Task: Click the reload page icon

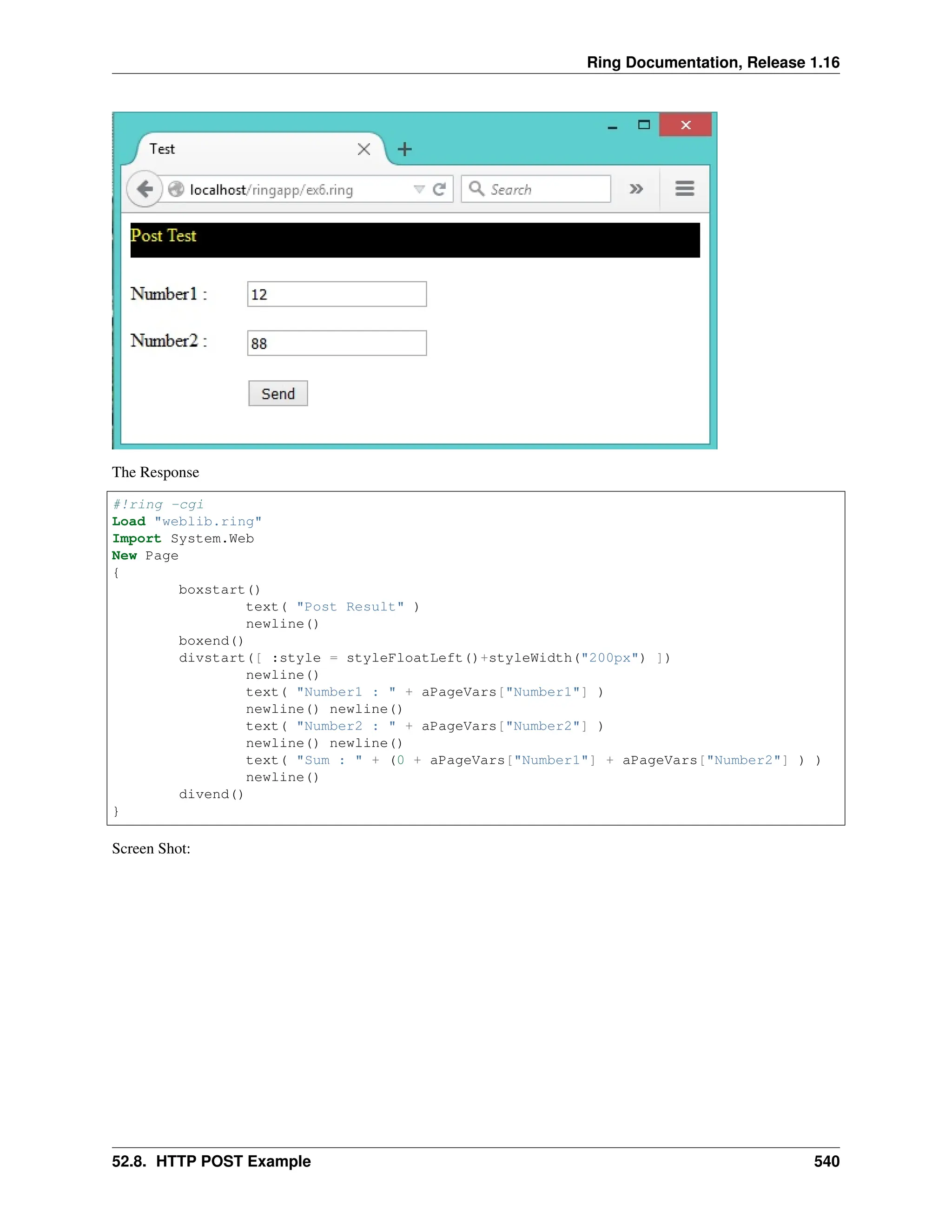Action: click(x=439, y=189)
